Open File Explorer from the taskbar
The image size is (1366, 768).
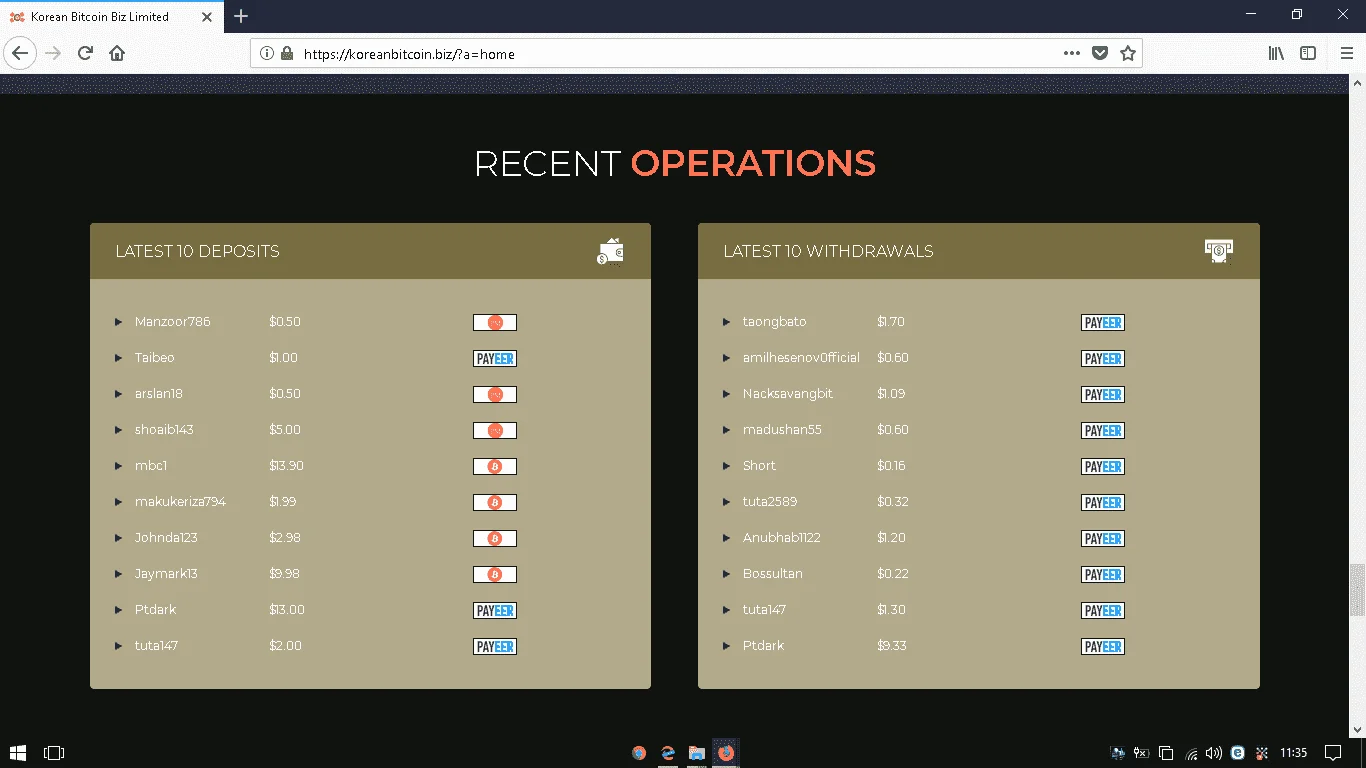[697, 753]
